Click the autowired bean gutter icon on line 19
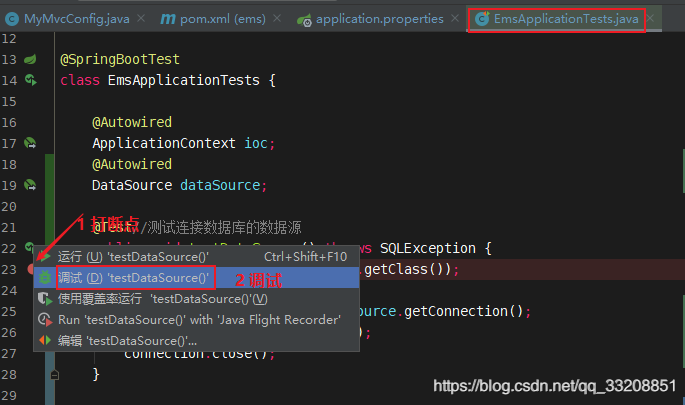 pos(30,185)
